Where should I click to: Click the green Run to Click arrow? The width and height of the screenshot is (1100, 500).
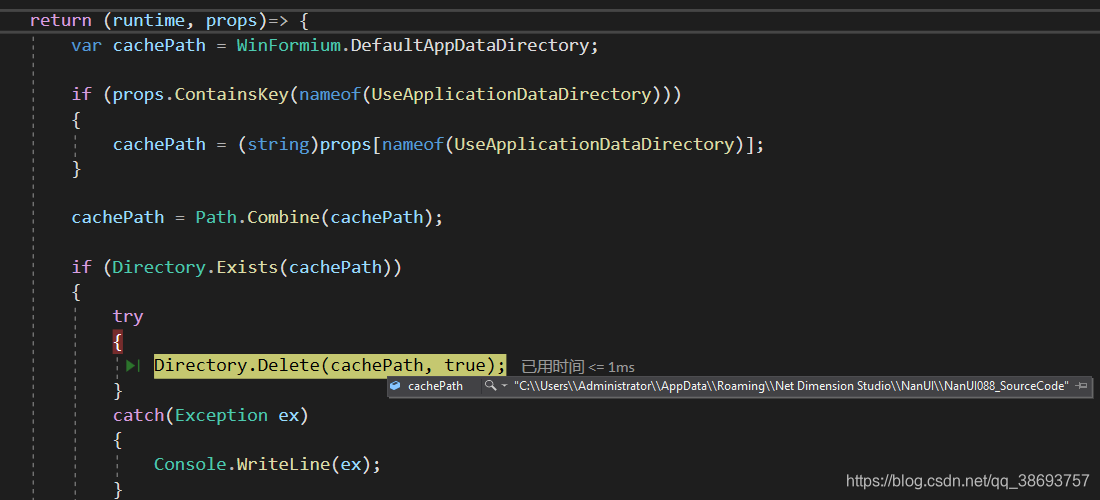133,365
